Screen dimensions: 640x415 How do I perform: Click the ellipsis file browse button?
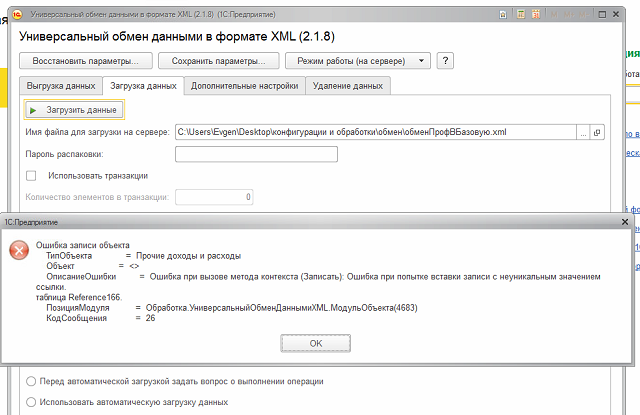pos(583,132)
